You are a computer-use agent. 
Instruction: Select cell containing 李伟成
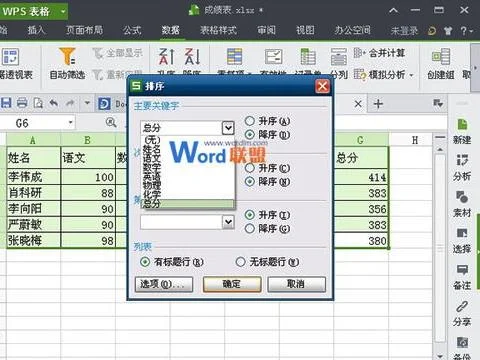pyautogui.click(x=33, y=177)
